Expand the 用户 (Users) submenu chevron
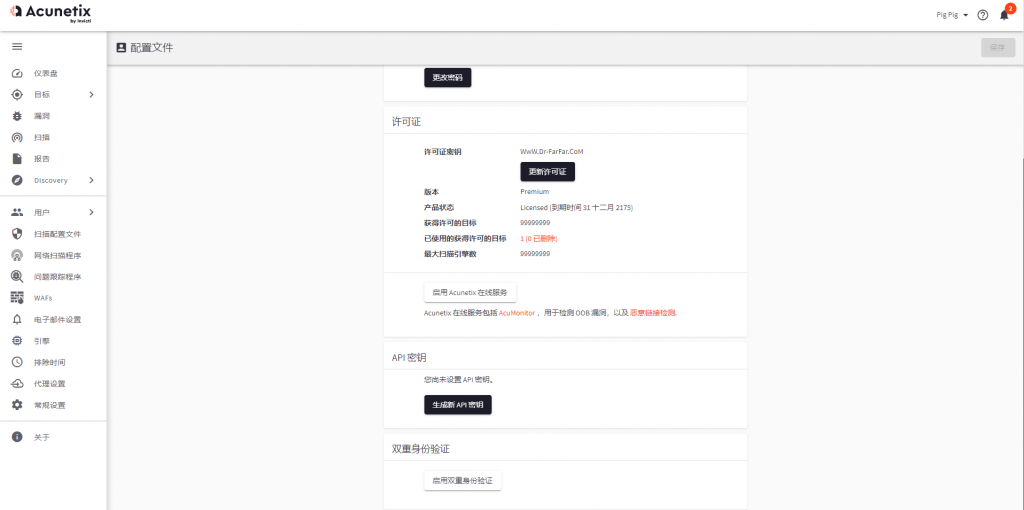 pyautogui.click(x=91, y=212)
